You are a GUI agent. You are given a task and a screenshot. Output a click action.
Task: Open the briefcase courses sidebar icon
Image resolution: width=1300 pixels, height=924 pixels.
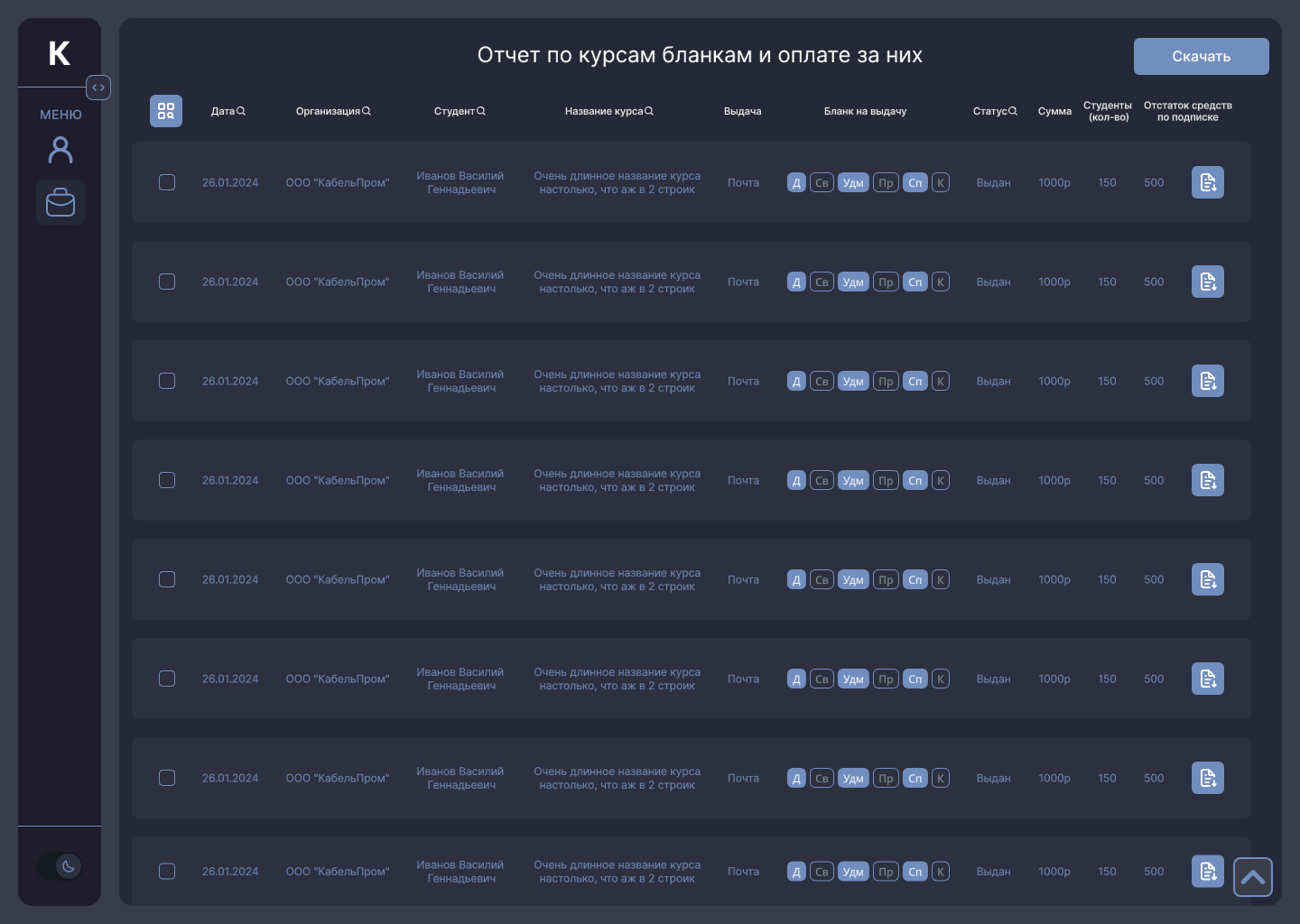(60, 202)
